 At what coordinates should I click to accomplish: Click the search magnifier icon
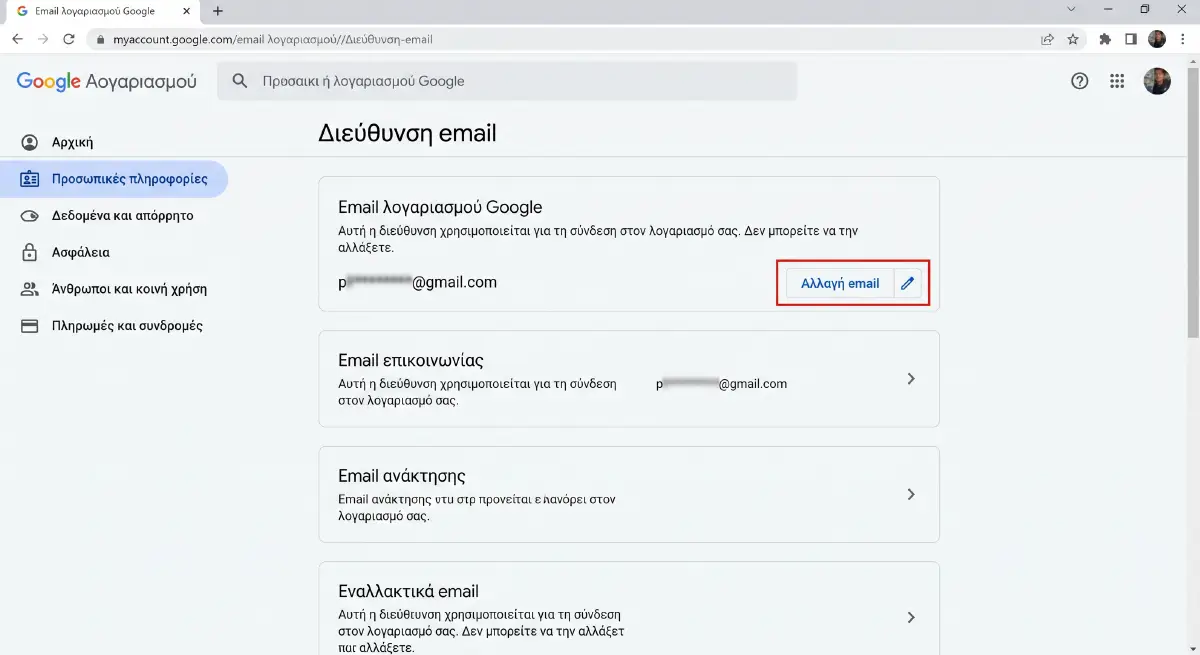(240, 81)
